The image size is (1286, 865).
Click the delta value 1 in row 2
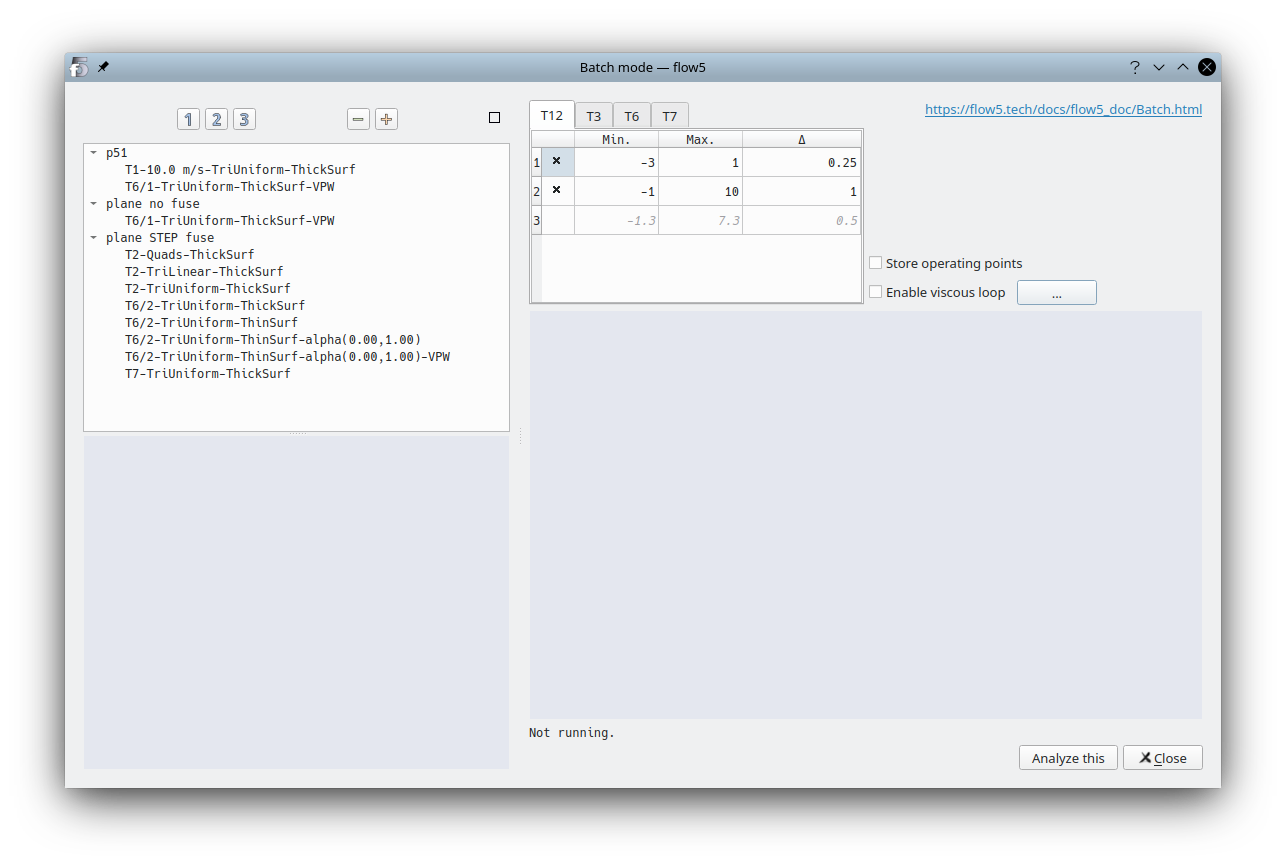801,191
